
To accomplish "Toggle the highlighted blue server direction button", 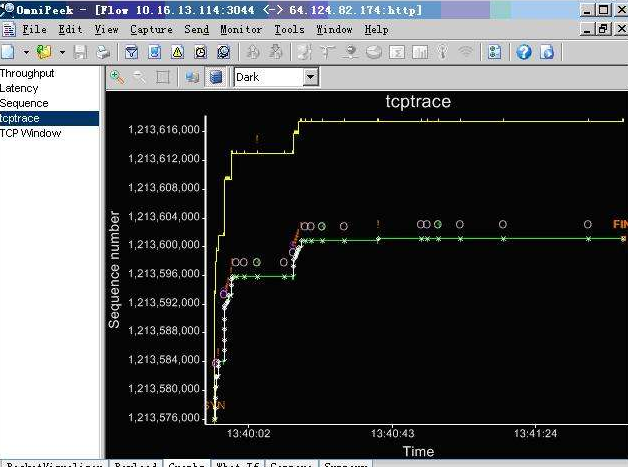I will tap(215, 77).
